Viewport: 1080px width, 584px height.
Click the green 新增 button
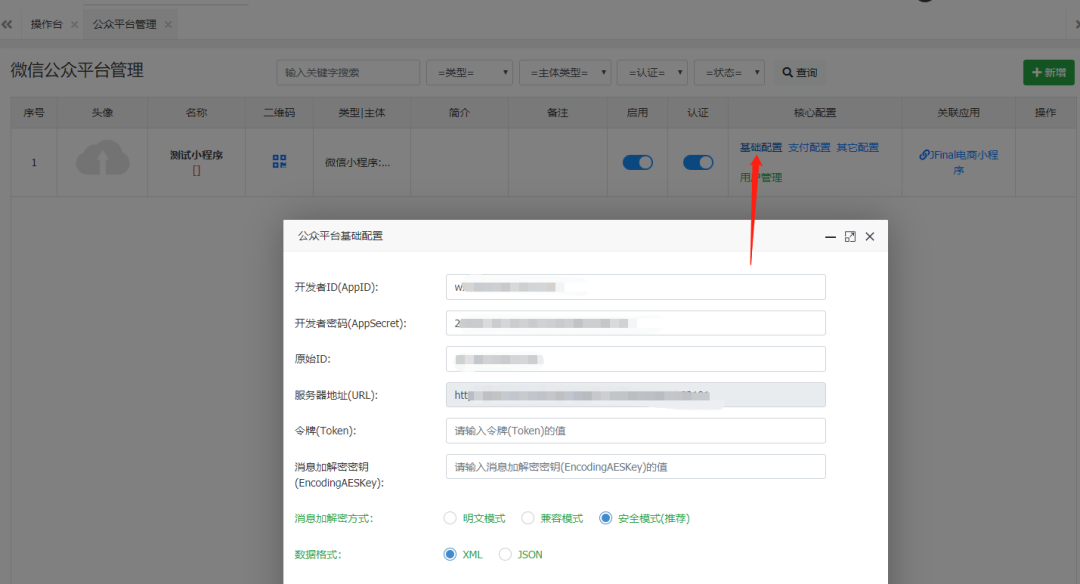coord(1048,72)
